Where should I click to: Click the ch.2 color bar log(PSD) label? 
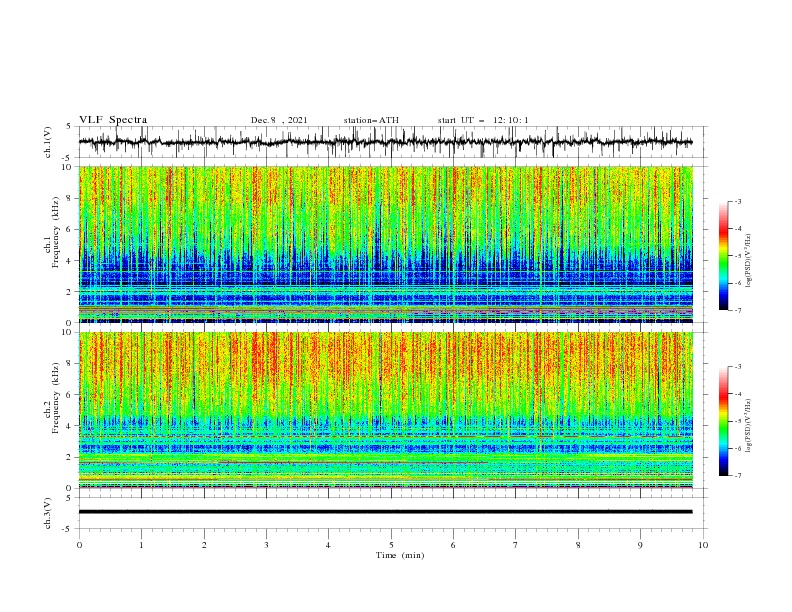click(748, 426)
